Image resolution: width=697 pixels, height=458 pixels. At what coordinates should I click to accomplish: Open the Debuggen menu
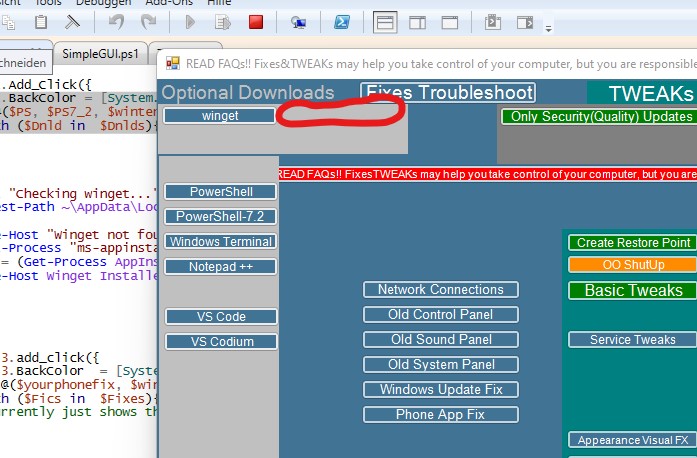point(104,3)
